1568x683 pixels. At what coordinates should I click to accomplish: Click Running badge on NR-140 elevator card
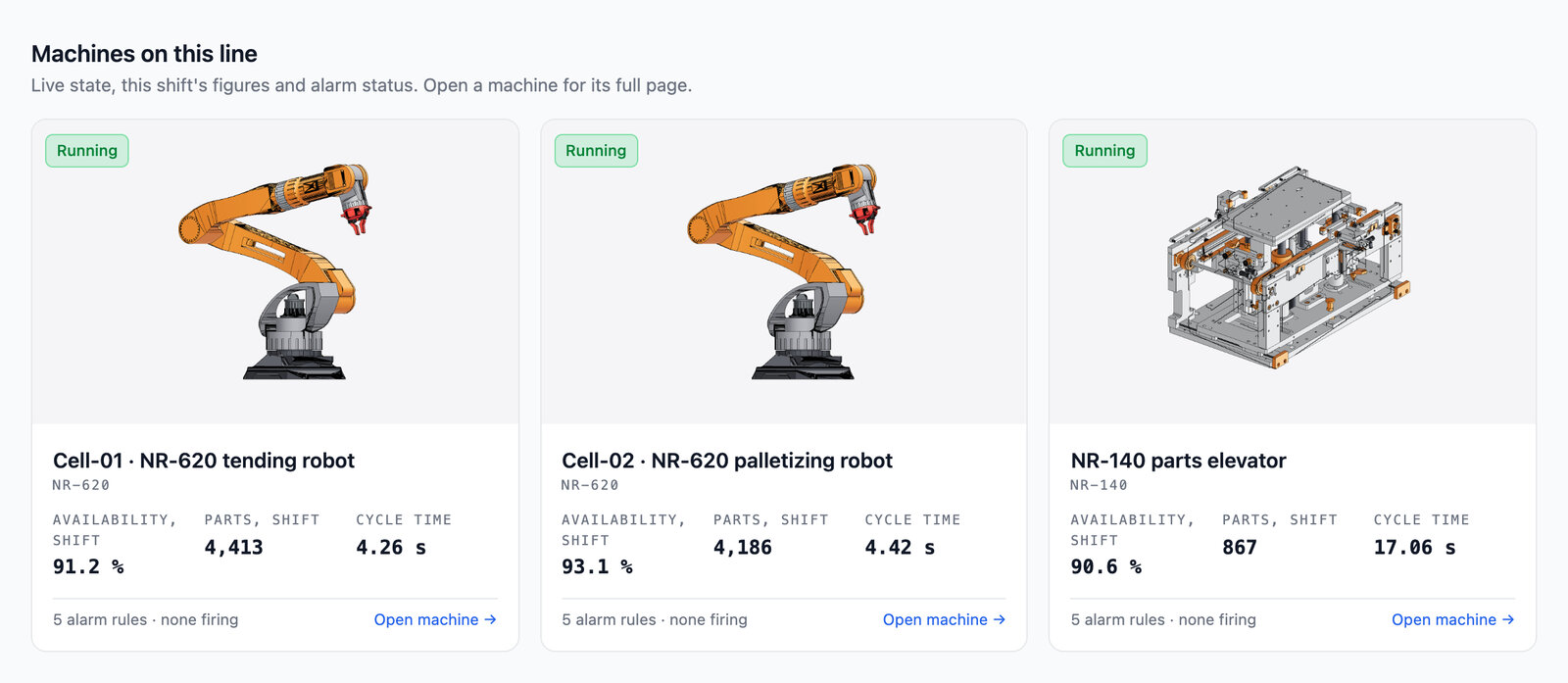tap(1104, 151)
